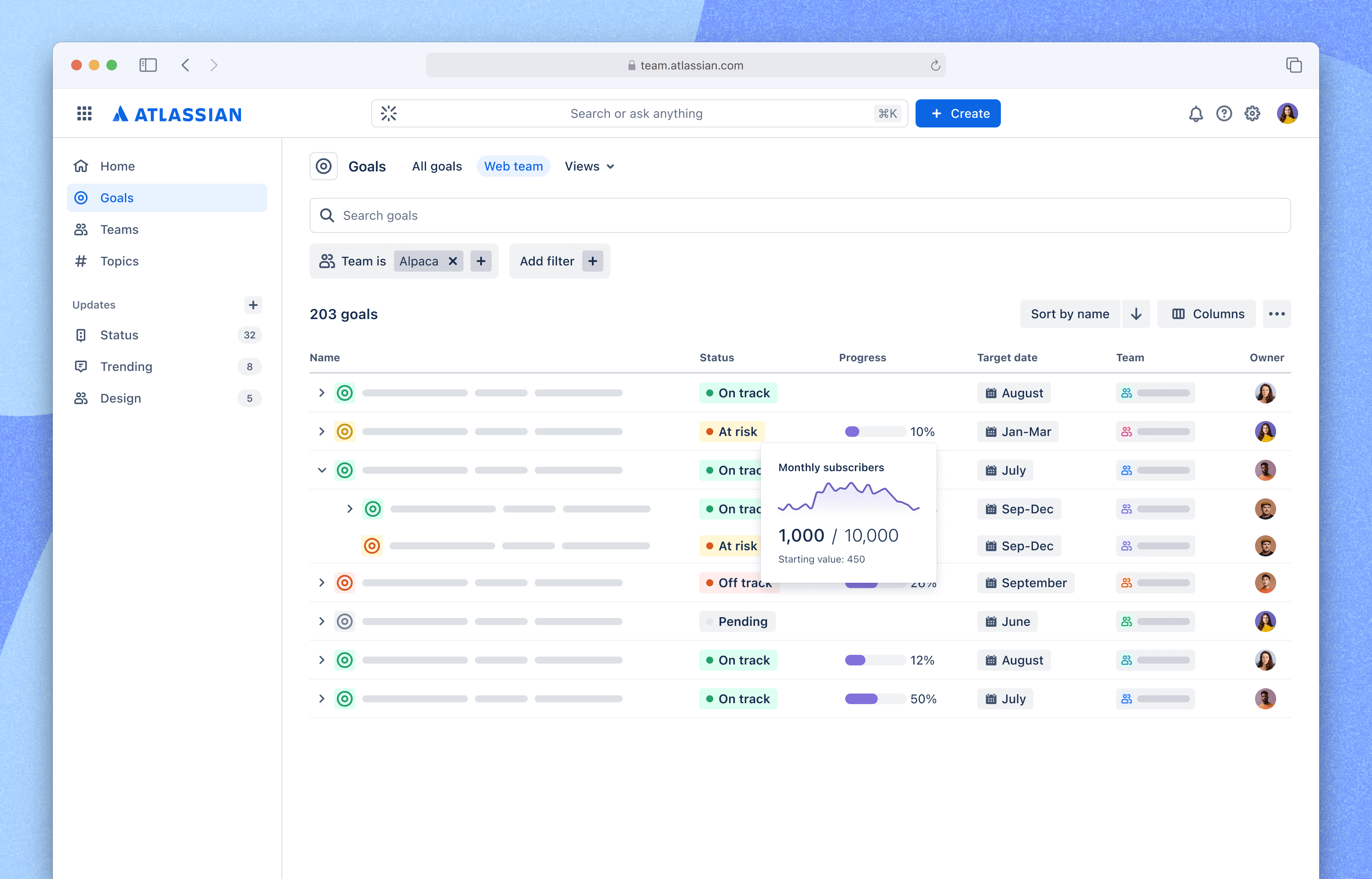This screenshot has width=1372, height=879.
Task: Click the Jan-Mar target date chip
Action: (x=1018, y=432)
